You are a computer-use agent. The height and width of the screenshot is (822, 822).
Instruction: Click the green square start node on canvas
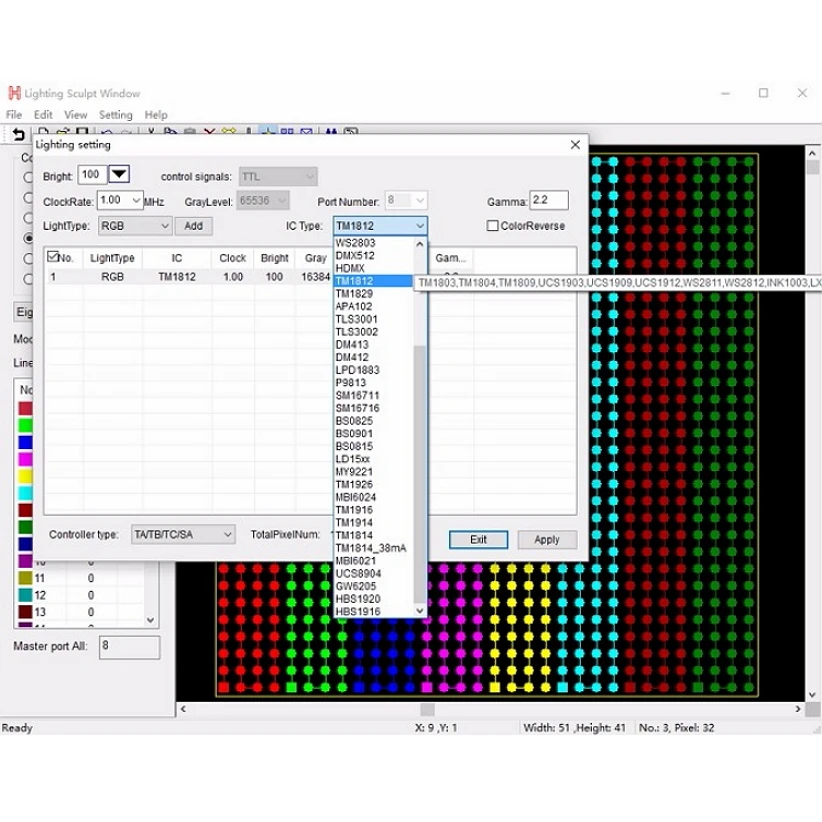pos(291,687)
